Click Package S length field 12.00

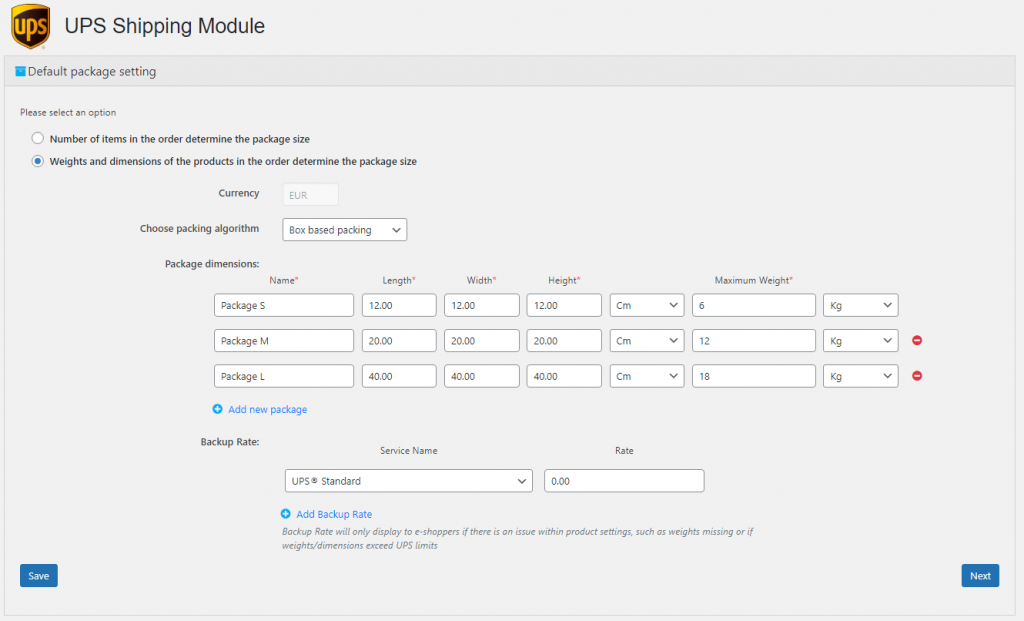[x=399, y=305]
